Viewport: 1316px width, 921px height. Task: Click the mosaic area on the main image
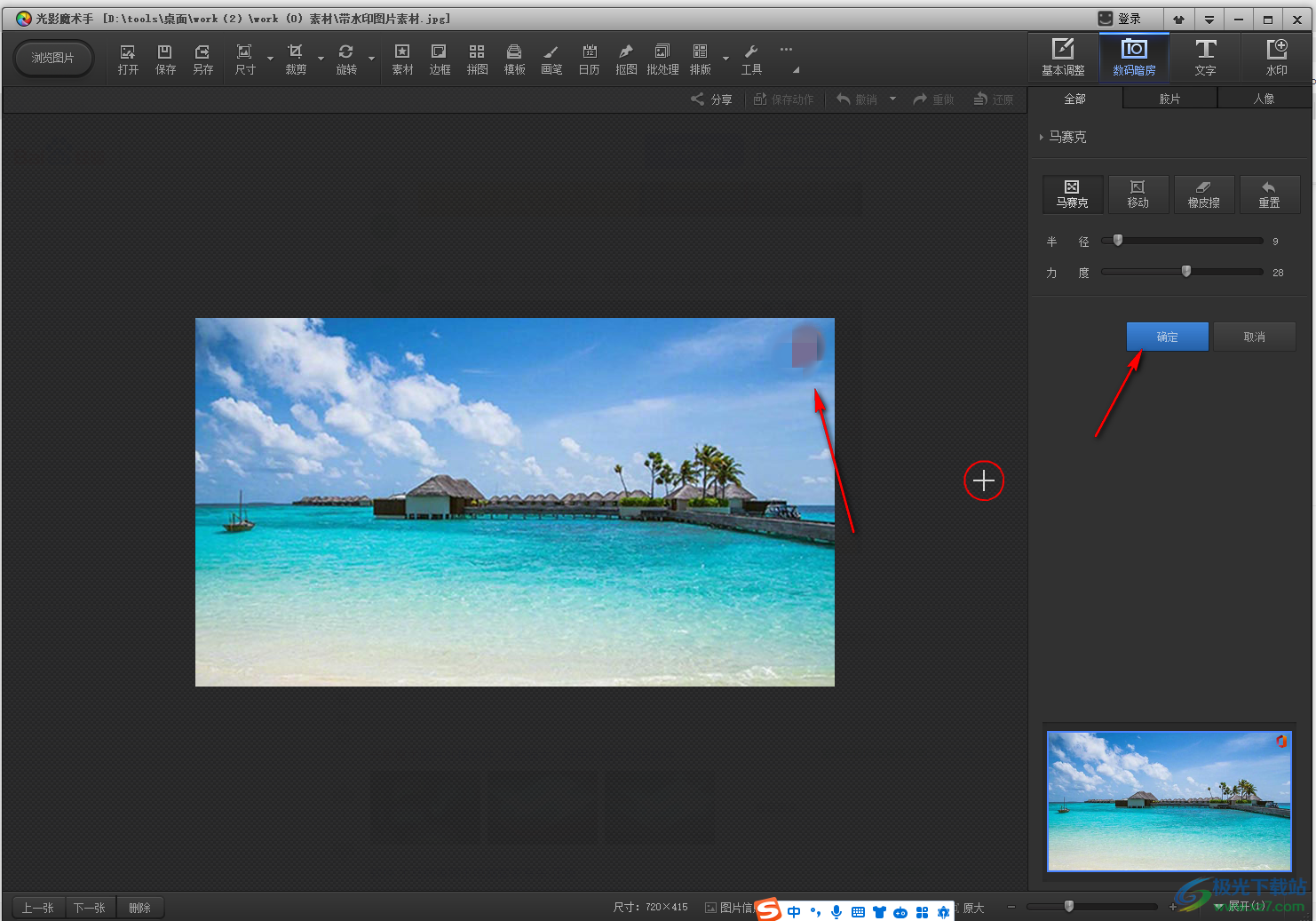click(805, 346)
